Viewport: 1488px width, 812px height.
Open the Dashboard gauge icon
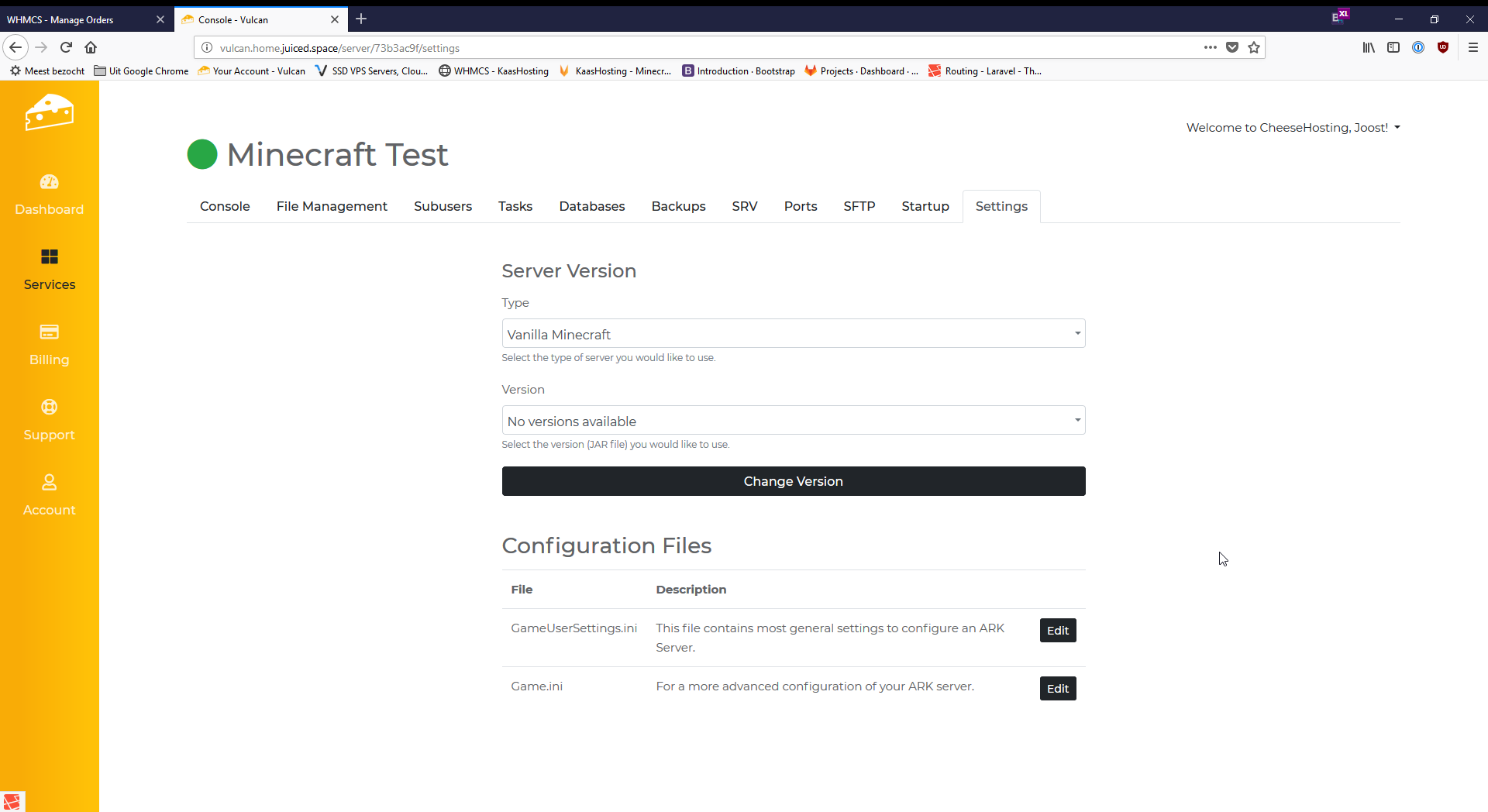[49, 182]
